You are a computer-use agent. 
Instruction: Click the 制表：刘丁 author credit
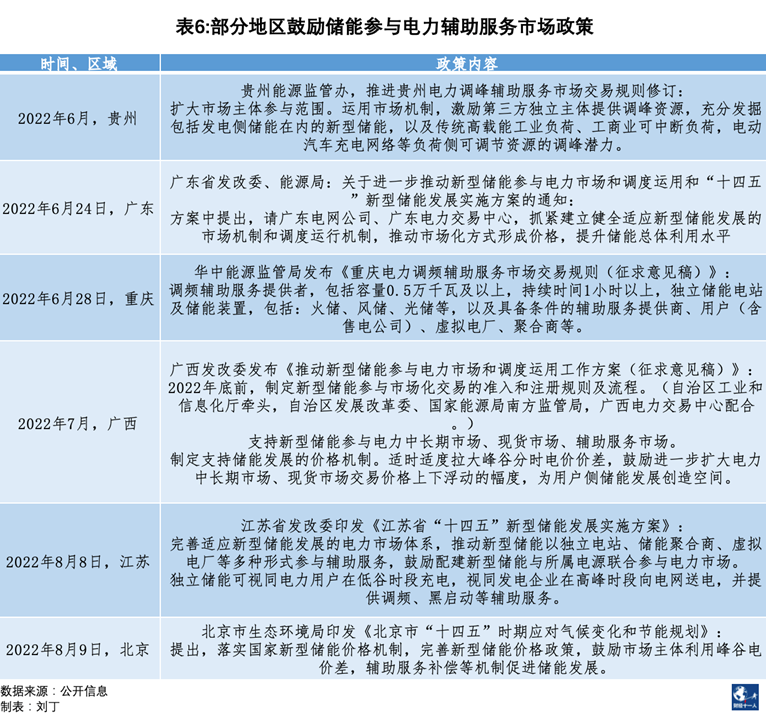(31, 705)
